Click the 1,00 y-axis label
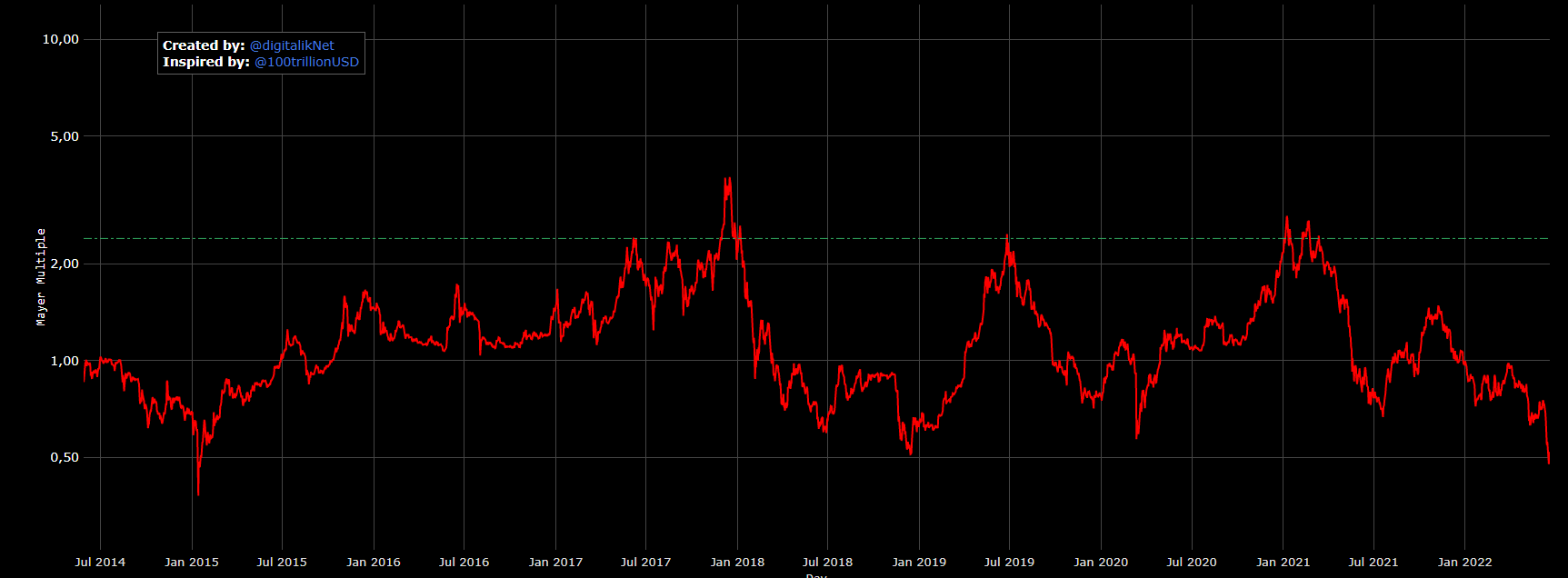 (65, 361)
